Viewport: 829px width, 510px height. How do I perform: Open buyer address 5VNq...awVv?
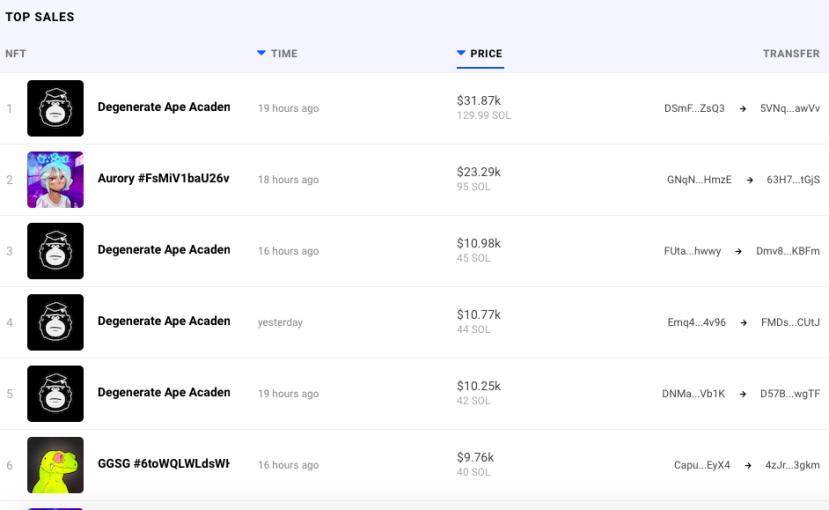790,108
